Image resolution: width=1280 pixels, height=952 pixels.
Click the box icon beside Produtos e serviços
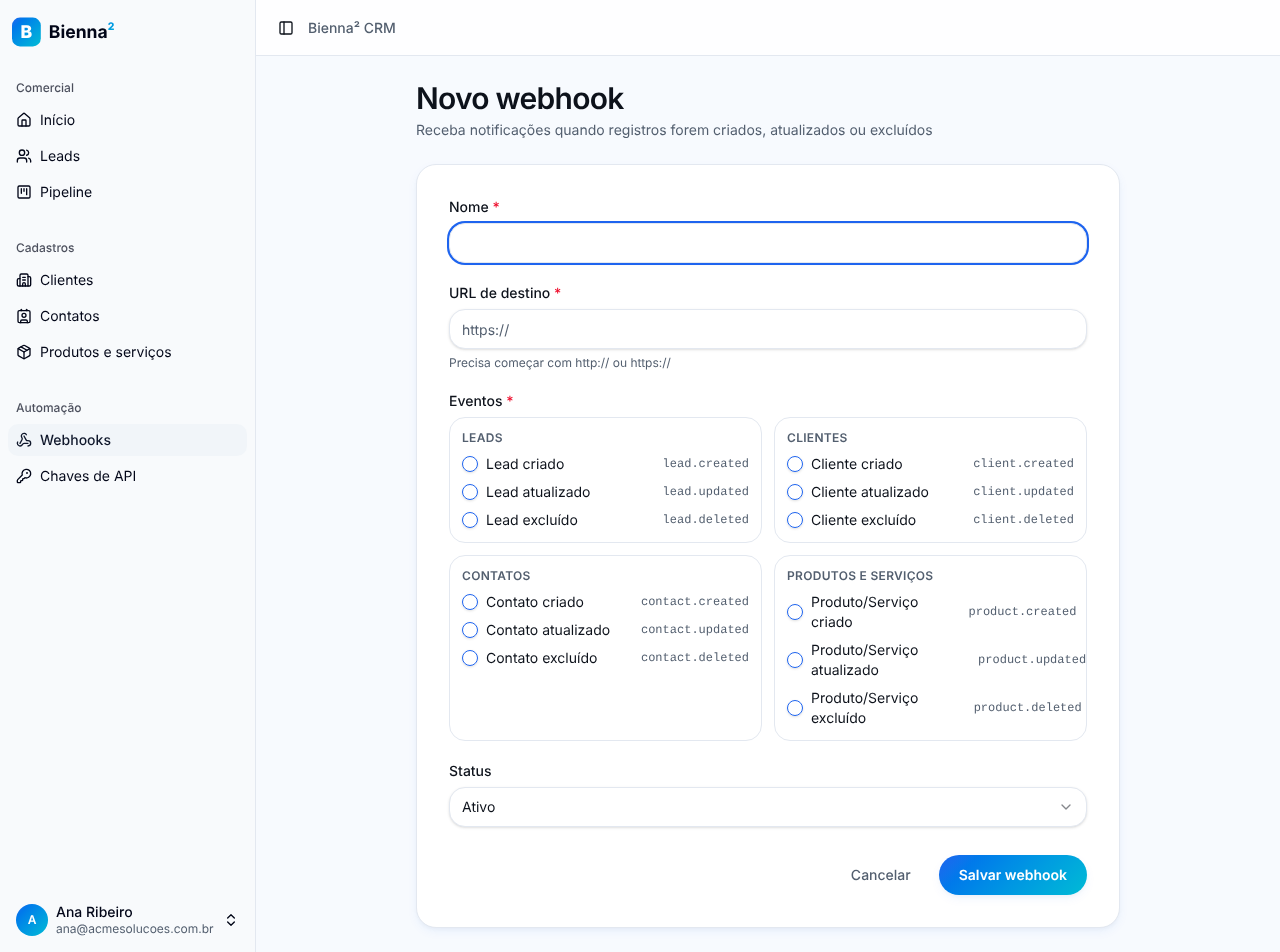tap(24, 352)
